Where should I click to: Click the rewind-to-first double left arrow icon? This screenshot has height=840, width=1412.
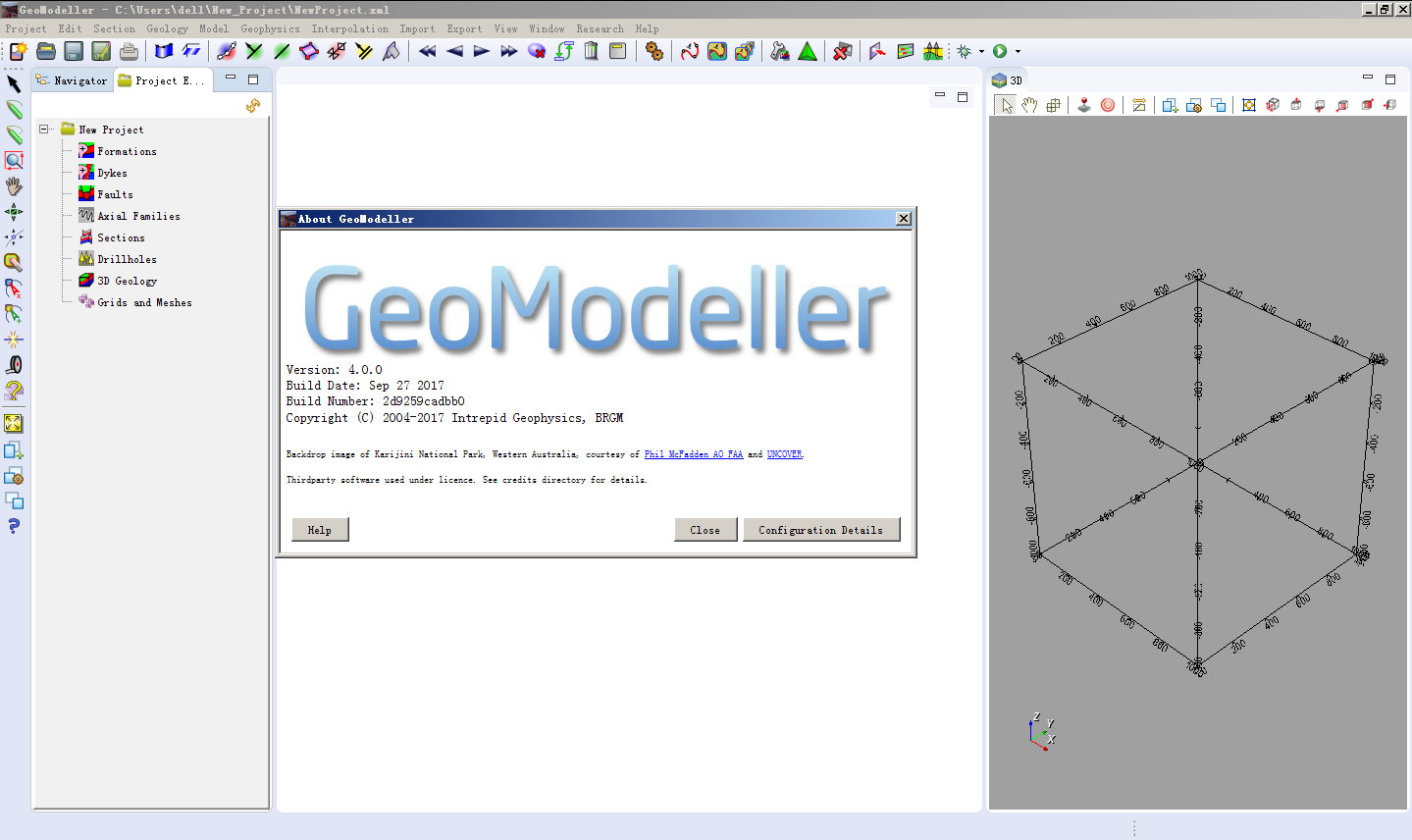pyautogui.click(x=427, y=51)
